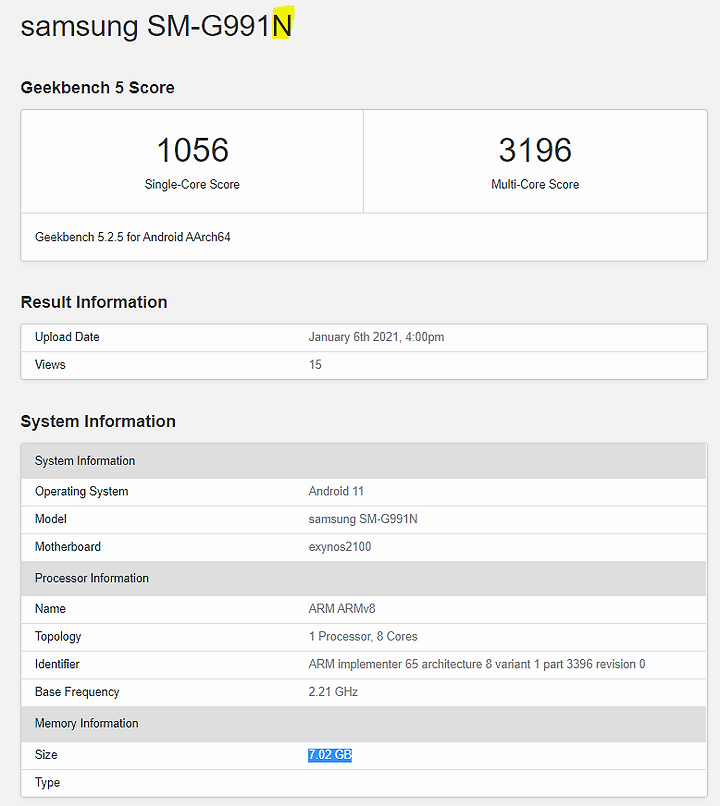Click the Multi-Core Score label

tap(535, 184)
